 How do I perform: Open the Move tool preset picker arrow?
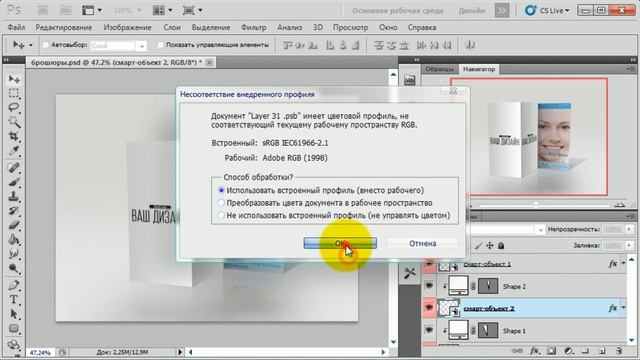pos(31,45)
